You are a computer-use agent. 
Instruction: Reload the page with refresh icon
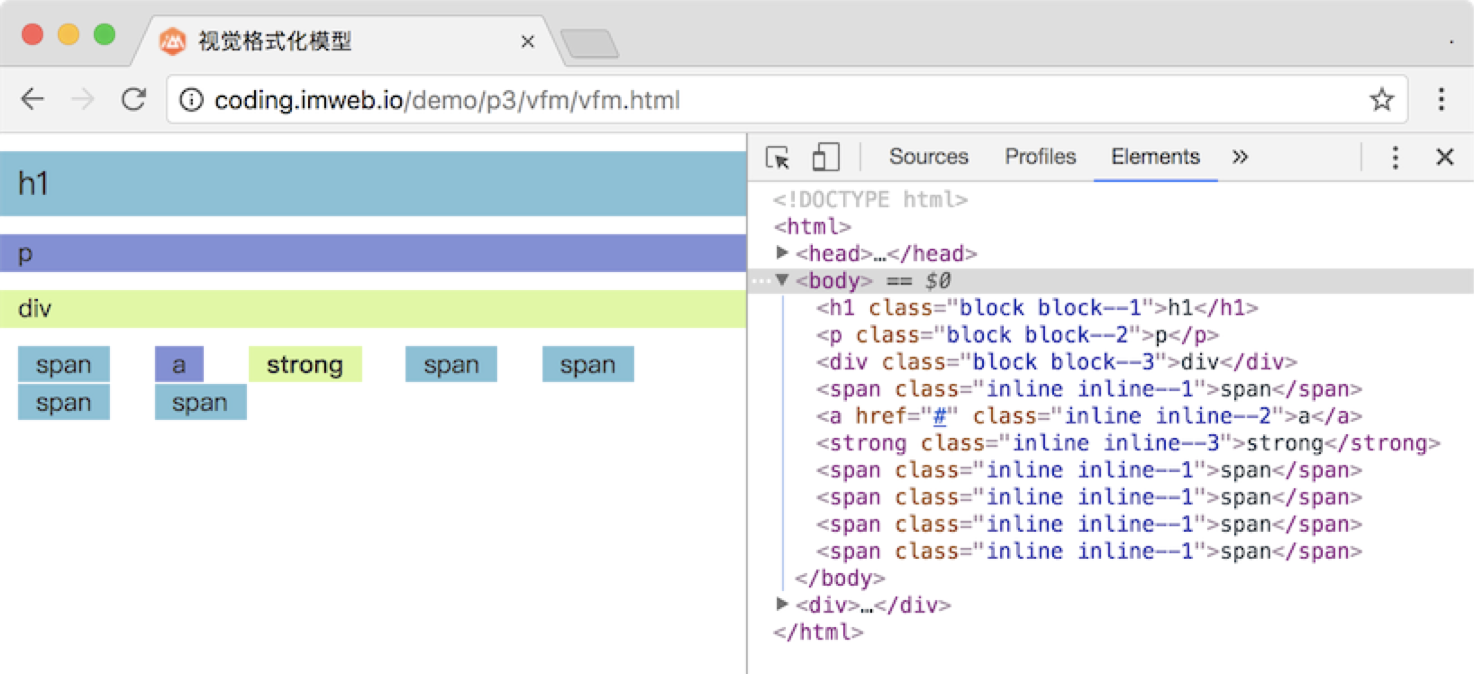(x=133, y=99)
